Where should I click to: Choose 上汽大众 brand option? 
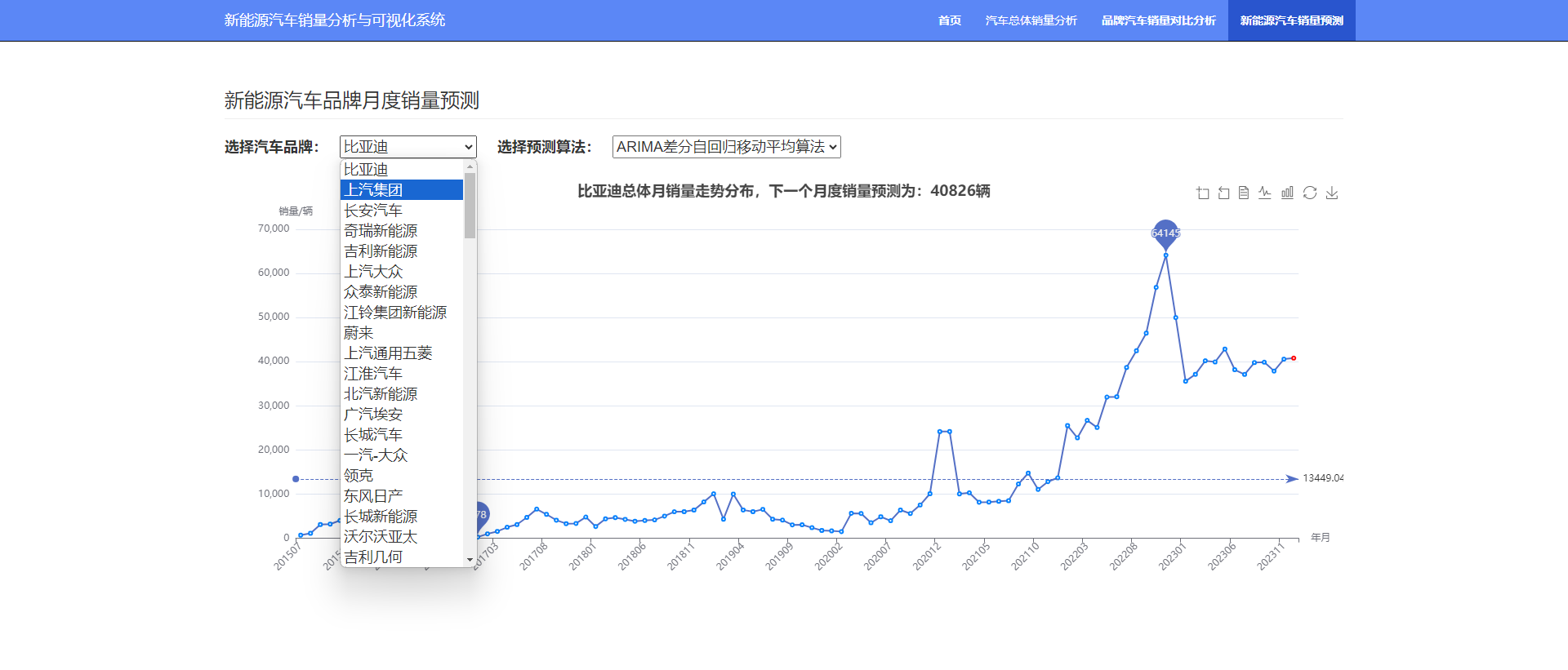tap(402, 272)
